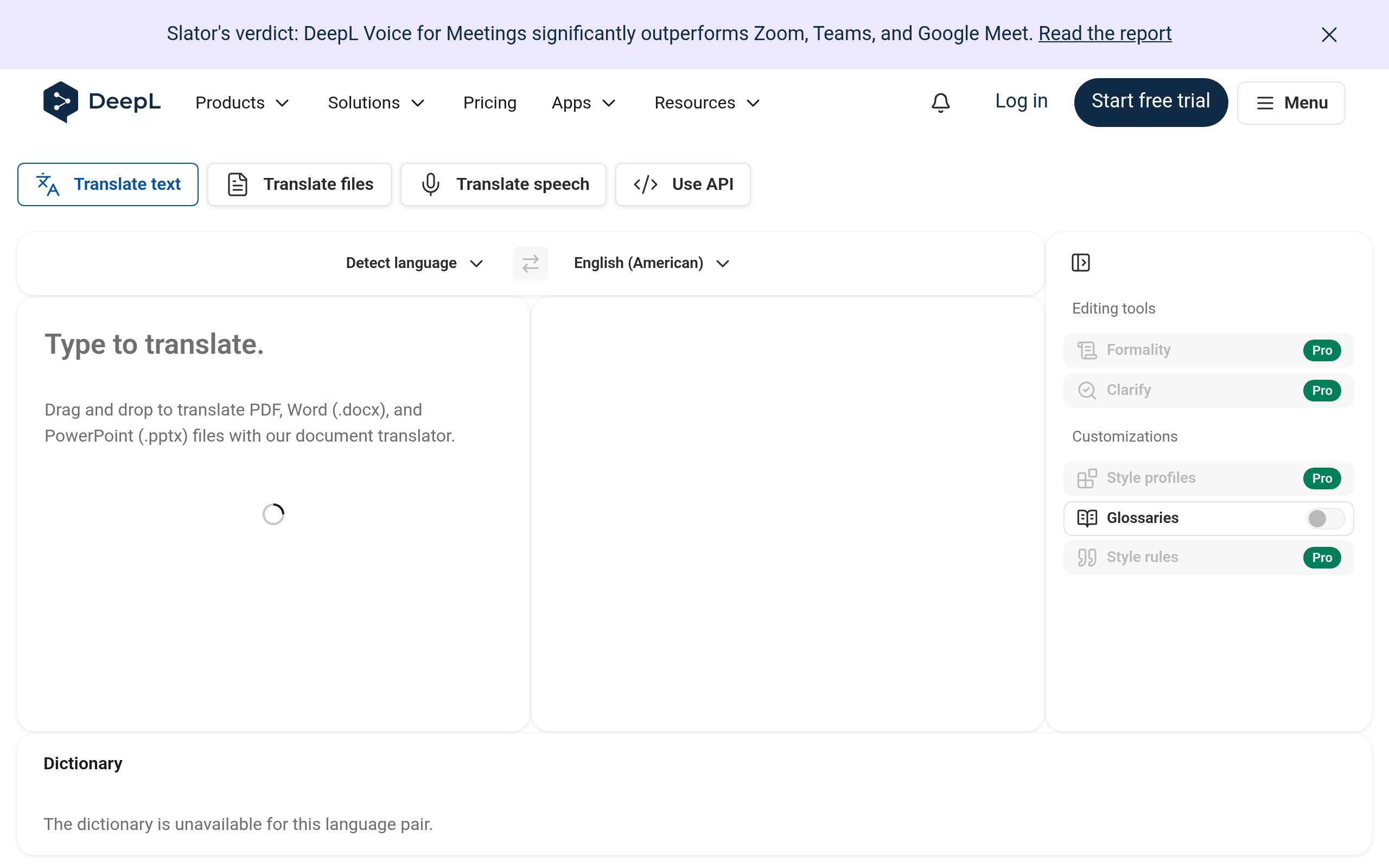Open the Detect language source selector

[415, 263]
